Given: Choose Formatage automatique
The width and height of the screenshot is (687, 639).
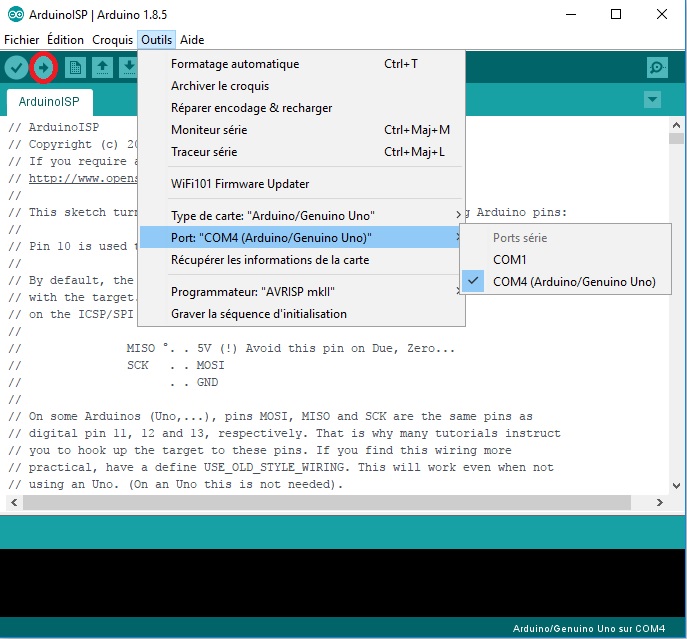Looking at the screenshot, I should point(301,64).
